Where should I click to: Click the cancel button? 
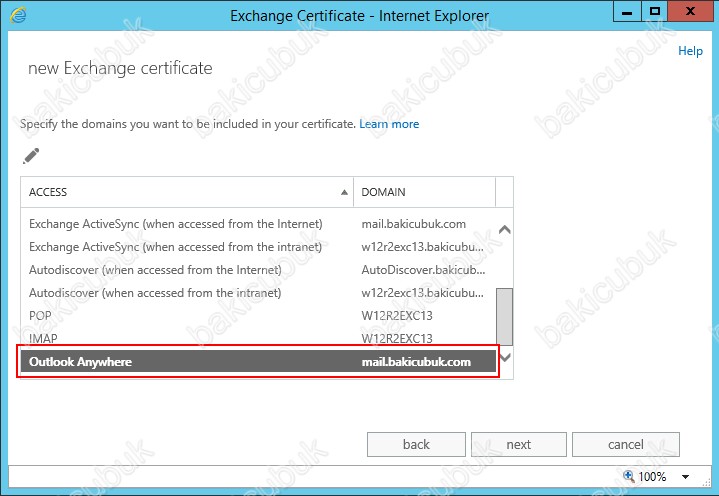pos(625,444)
